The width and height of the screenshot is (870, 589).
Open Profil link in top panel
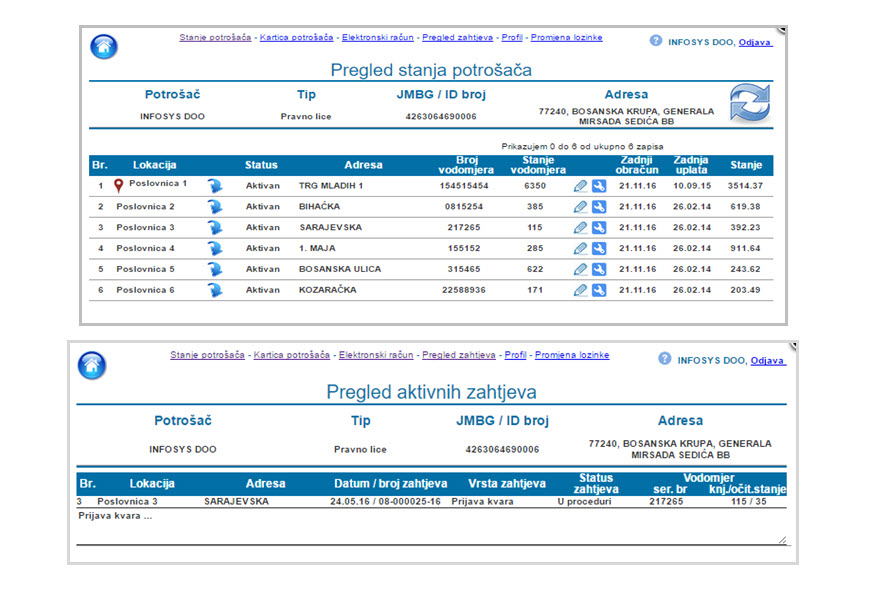point(512,38)
